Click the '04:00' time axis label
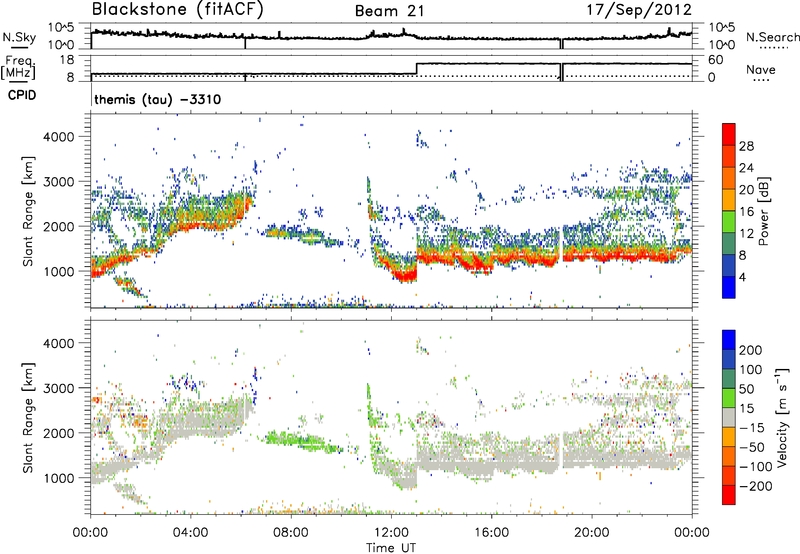 (x=190, y=533)
